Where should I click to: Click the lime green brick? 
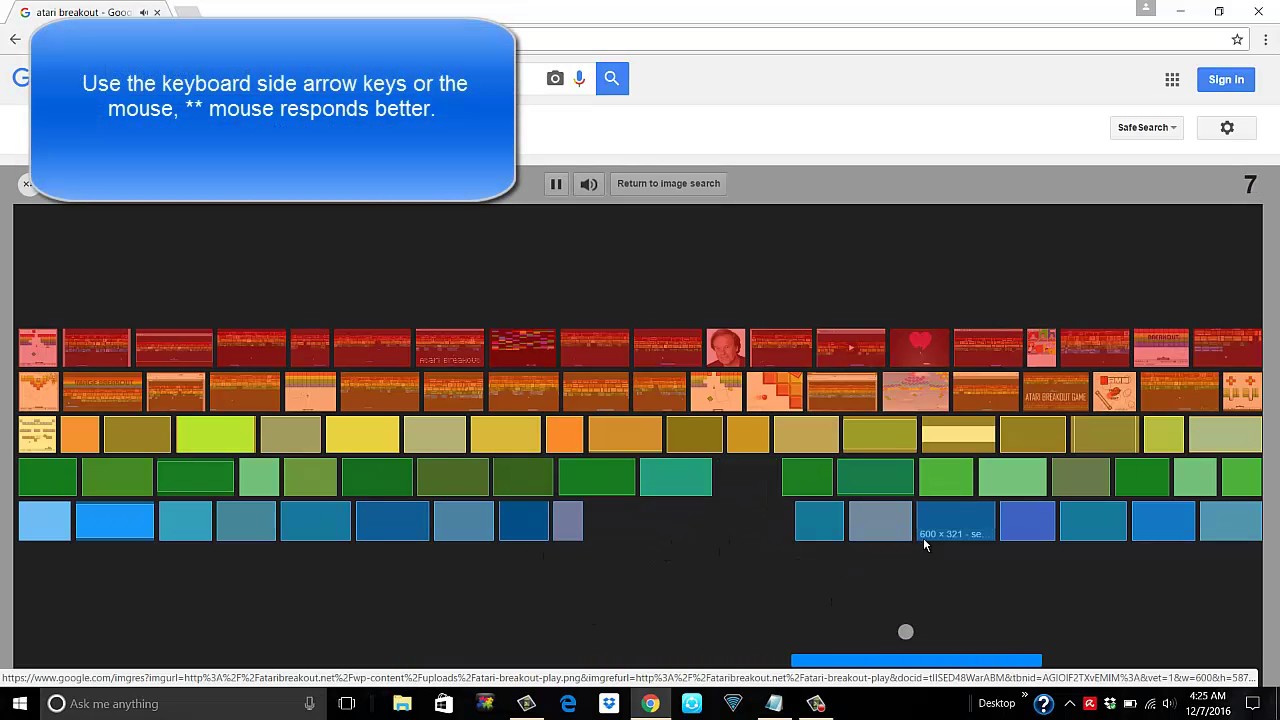[215, 435]
